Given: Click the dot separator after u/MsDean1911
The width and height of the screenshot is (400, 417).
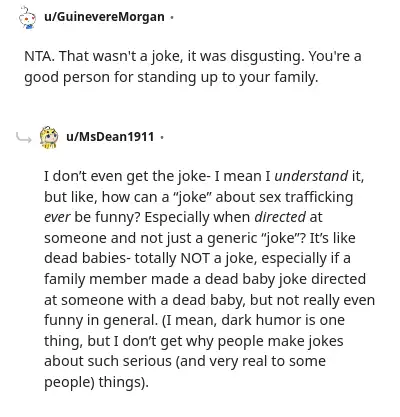Looking at the screenshot, I should (162, 137).
